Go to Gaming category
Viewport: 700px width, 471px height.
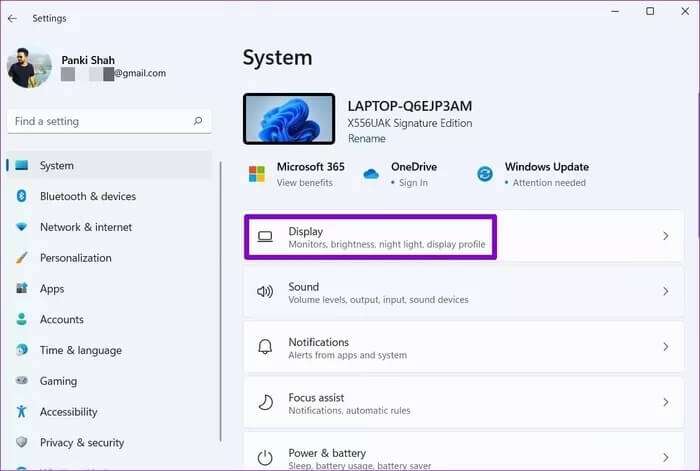[x=109, y=381]
